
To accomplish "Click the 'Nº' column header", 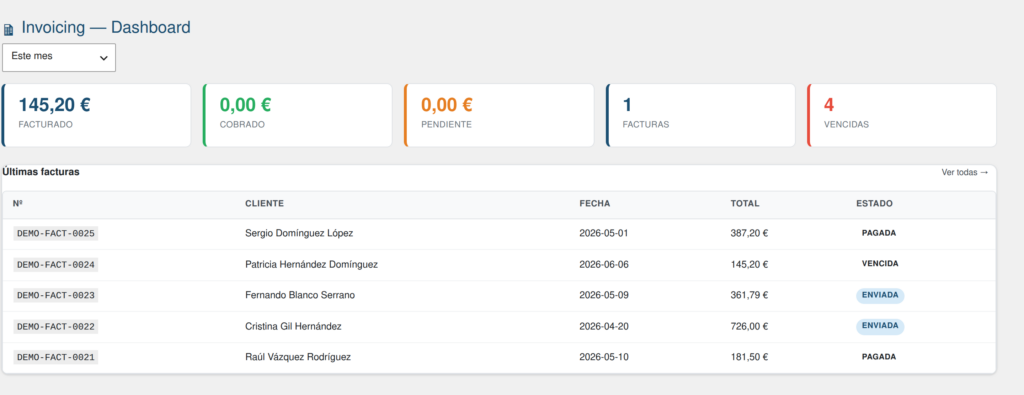I will pyautogui.click(x=18, y=203).
